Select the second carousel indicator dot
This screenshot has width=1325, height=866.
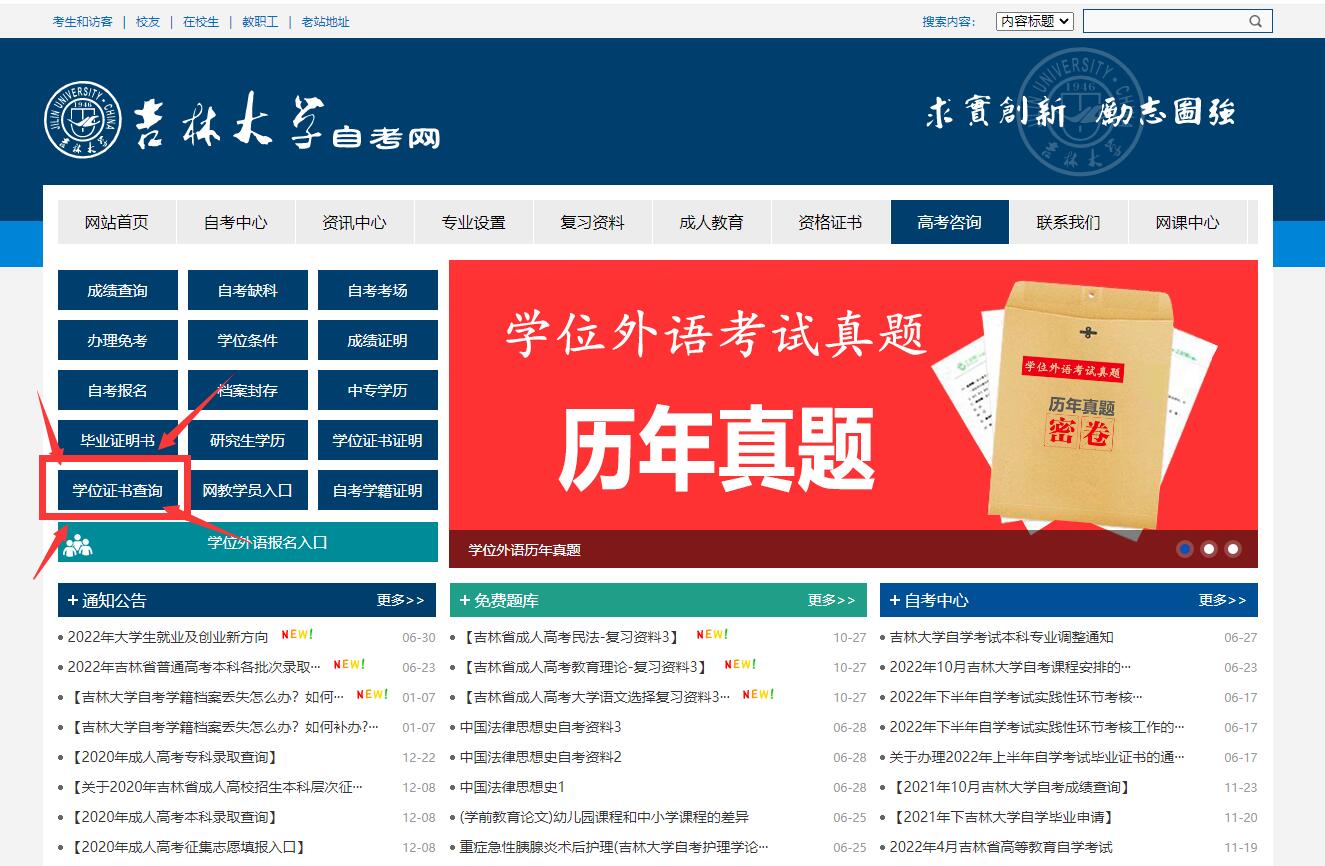click(1209, 548)
